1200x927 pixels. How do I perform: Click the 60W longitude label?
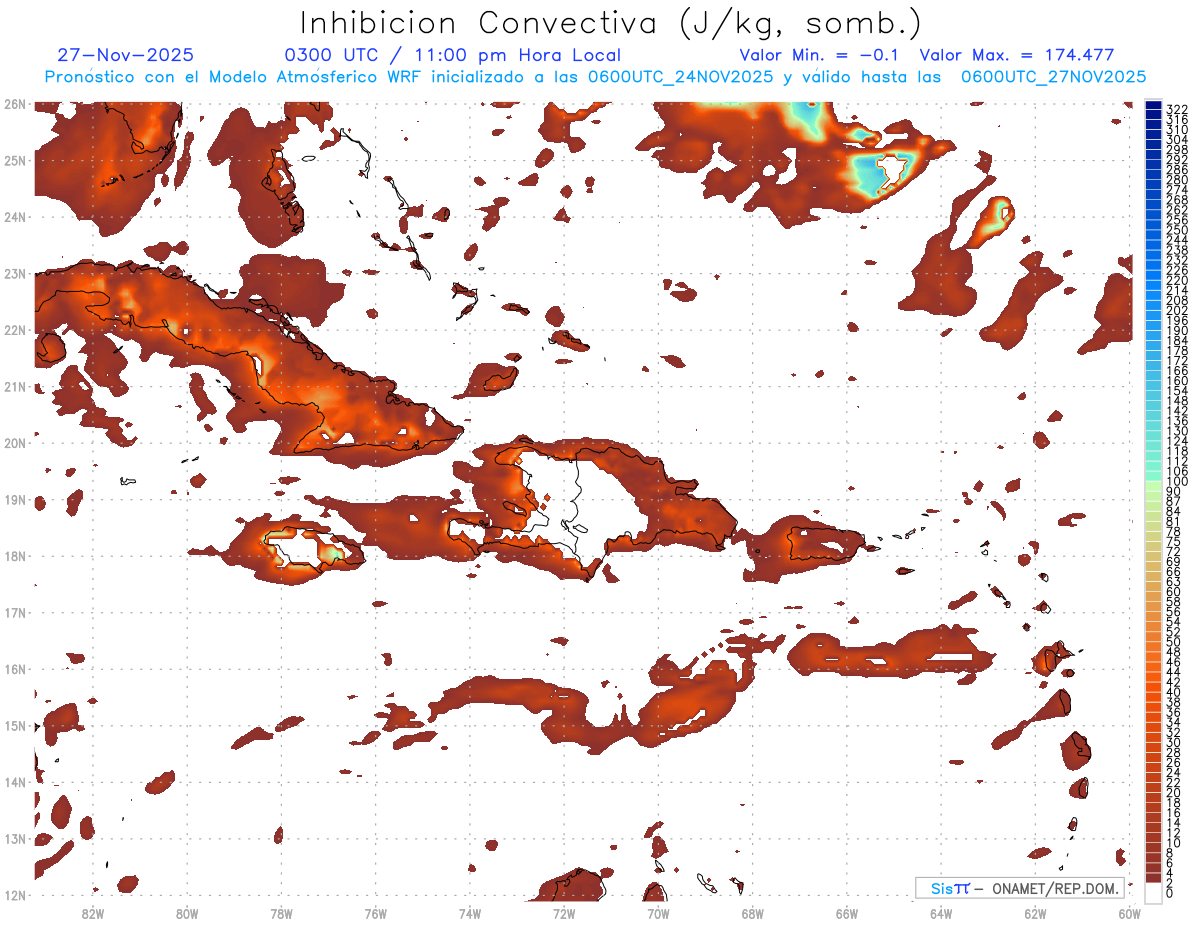click(x=1130, y=913)
